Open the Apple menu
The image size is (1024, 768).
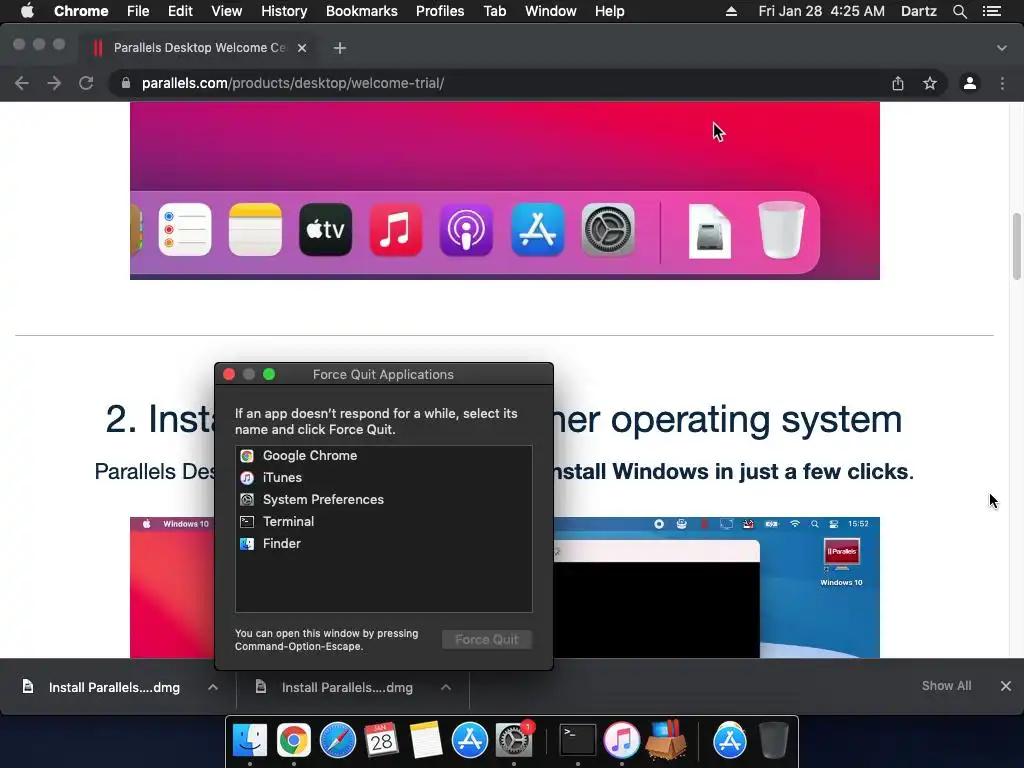coord(27,11)
